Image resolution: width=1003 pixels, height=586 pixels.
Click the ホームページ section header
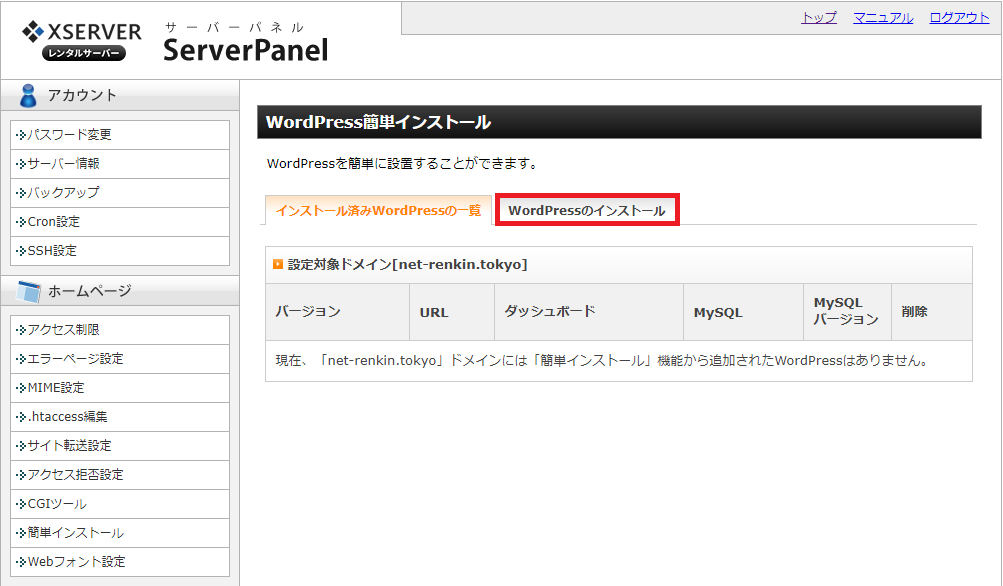pyautogui.click(x=120, y=291)
